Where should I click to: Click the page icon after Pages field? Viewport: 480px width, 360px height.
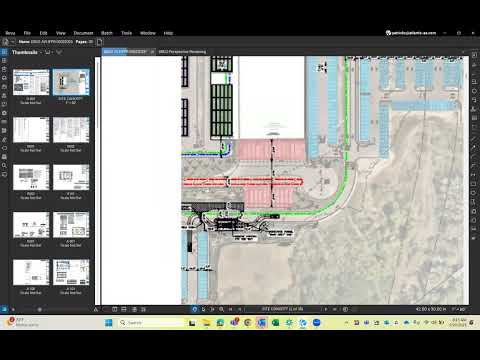click(x=99, y=42)
